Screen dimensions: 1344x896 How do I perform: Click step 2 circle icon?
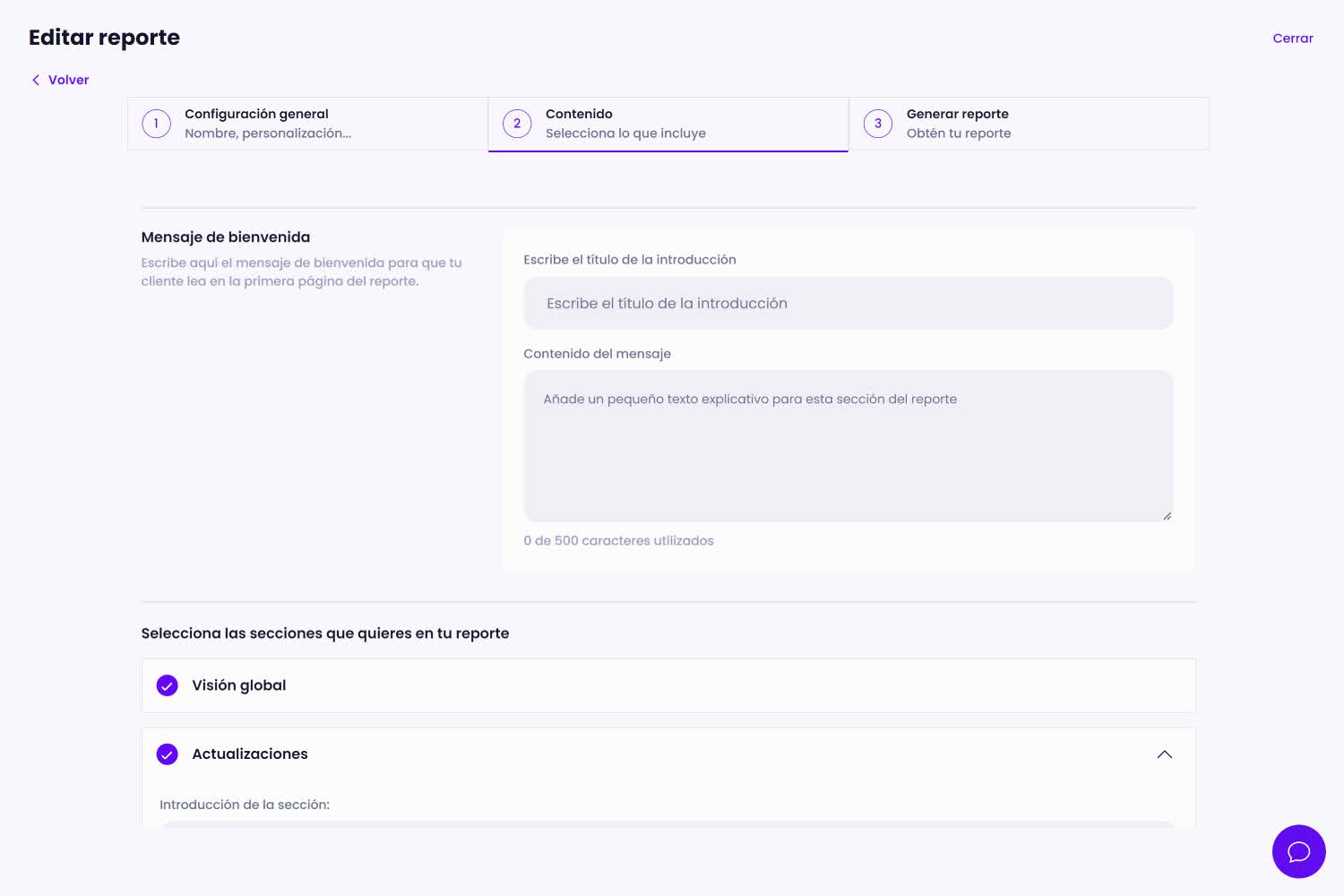(x=517, y=124)
